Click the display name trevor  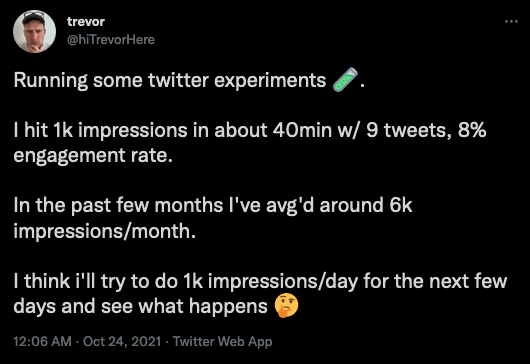pyautogui.click(x=86, y=22)
